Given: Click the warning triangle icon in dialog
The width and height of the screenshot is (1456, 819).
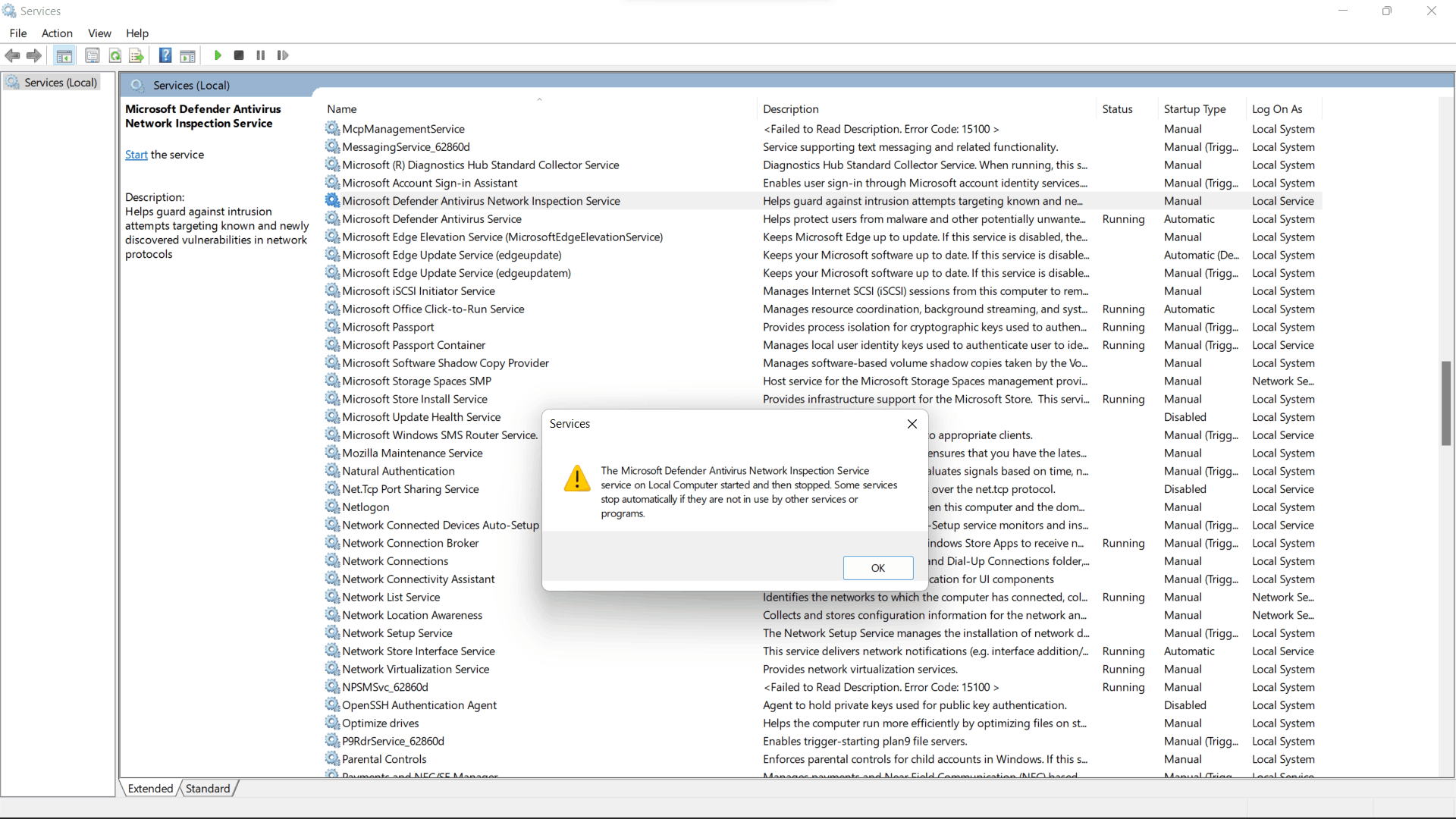Looking at the screenshot, I should point(577,479).
